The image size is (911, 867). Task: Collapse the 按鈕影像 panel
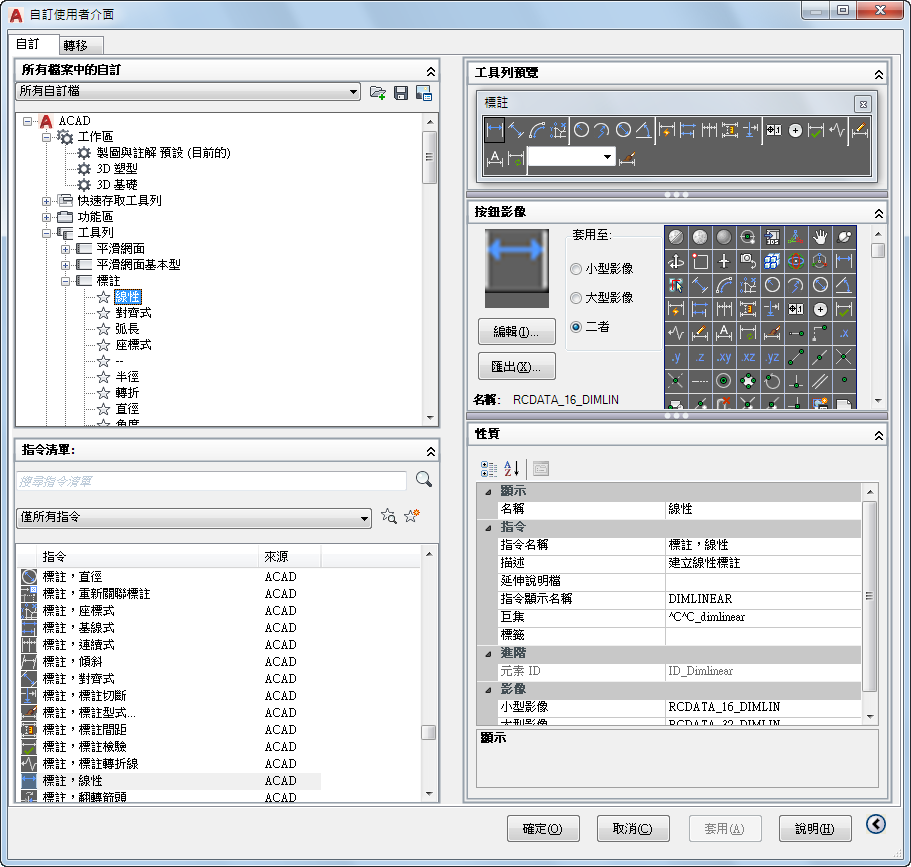click(x=879, y=213)
